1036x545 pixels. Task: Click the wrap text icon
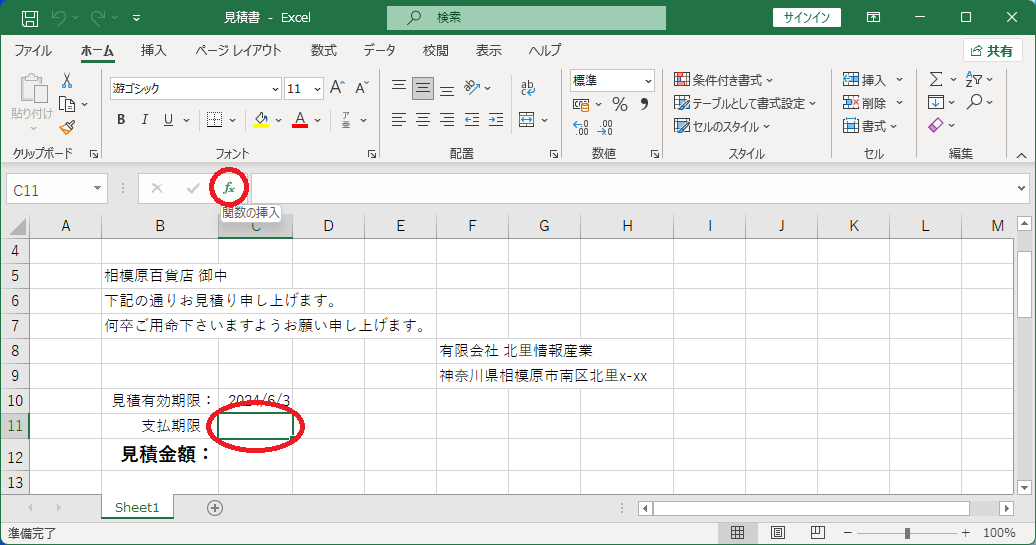pyautogui.click(x=528, y=88)
